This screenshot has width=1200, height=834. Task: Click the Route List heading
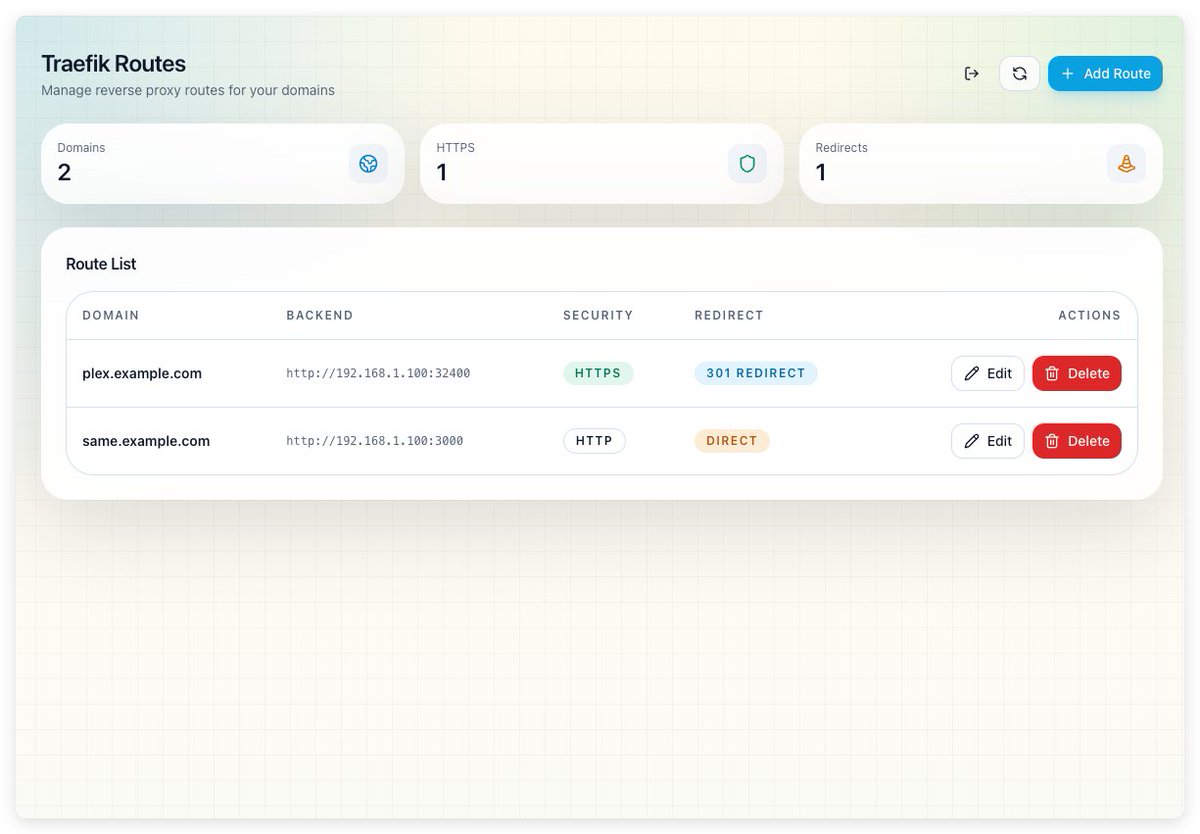click(101, 264)
